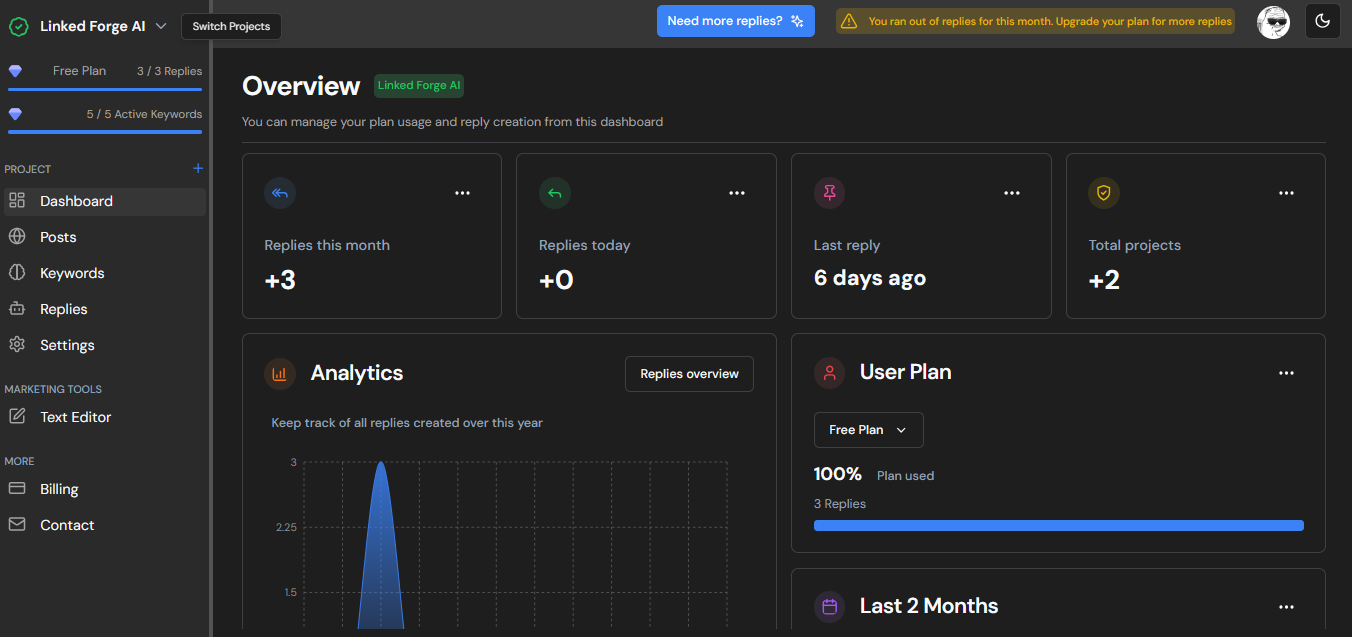Screen dimensions: 1352x637
Task: Click the purple calendar Last 2 Months icon
Action: pos(829,606)
